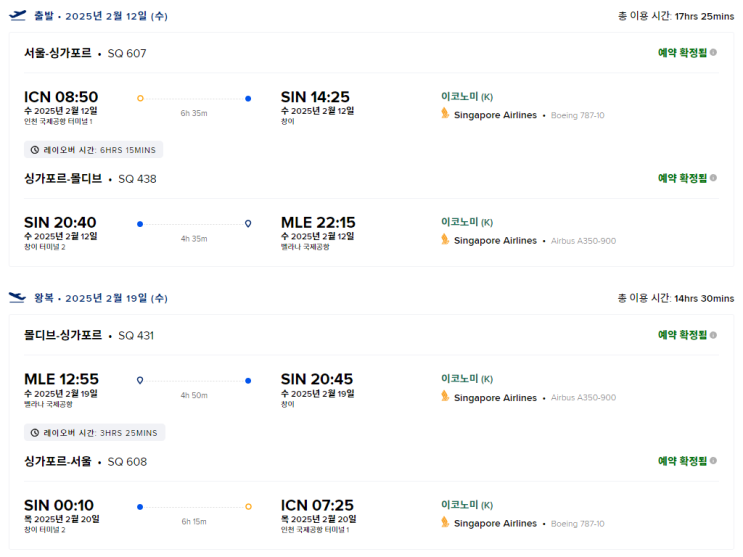Click the clock icon in the 6HRS 15MINS layover badge
Screen dimensions: 743x557
[x=35, y=150]
